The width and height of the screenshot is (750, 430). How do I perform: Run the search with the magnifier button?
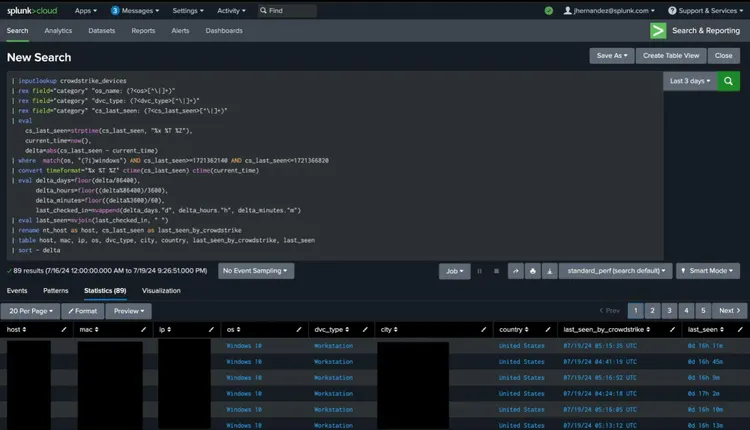click(x=727, y=81)
